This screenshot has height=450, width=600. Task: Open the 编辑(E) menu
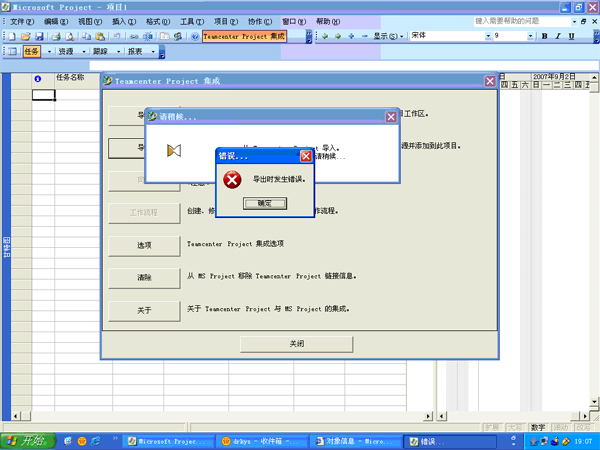pos(56,21)
